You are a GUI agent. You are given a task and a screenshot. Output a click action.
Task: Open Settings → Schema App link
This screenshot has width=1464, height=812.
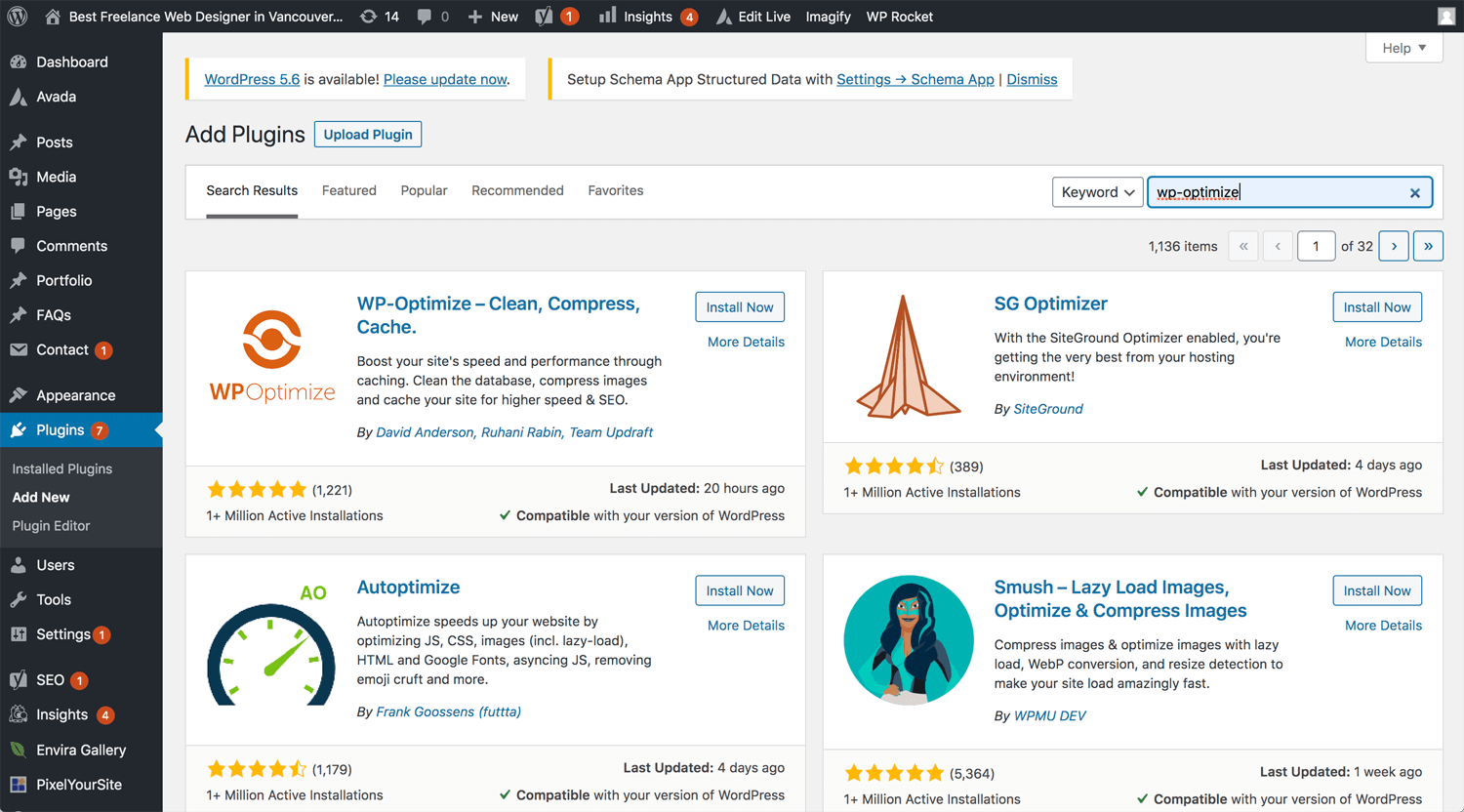click(915, 79)
